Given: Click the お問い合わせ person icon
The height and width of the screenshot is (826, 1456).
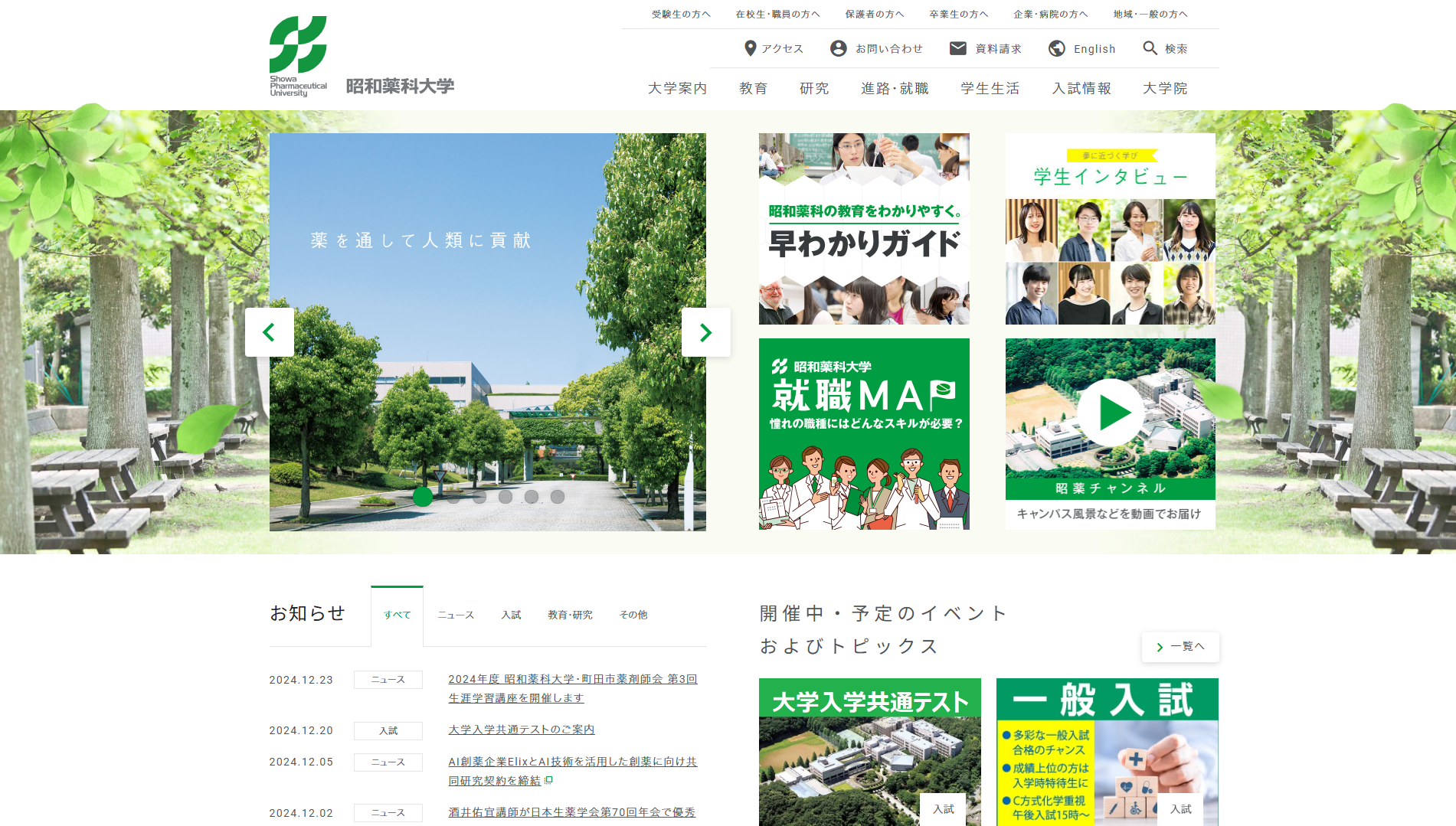Looking at the screenshot, I should click(839, 48).
